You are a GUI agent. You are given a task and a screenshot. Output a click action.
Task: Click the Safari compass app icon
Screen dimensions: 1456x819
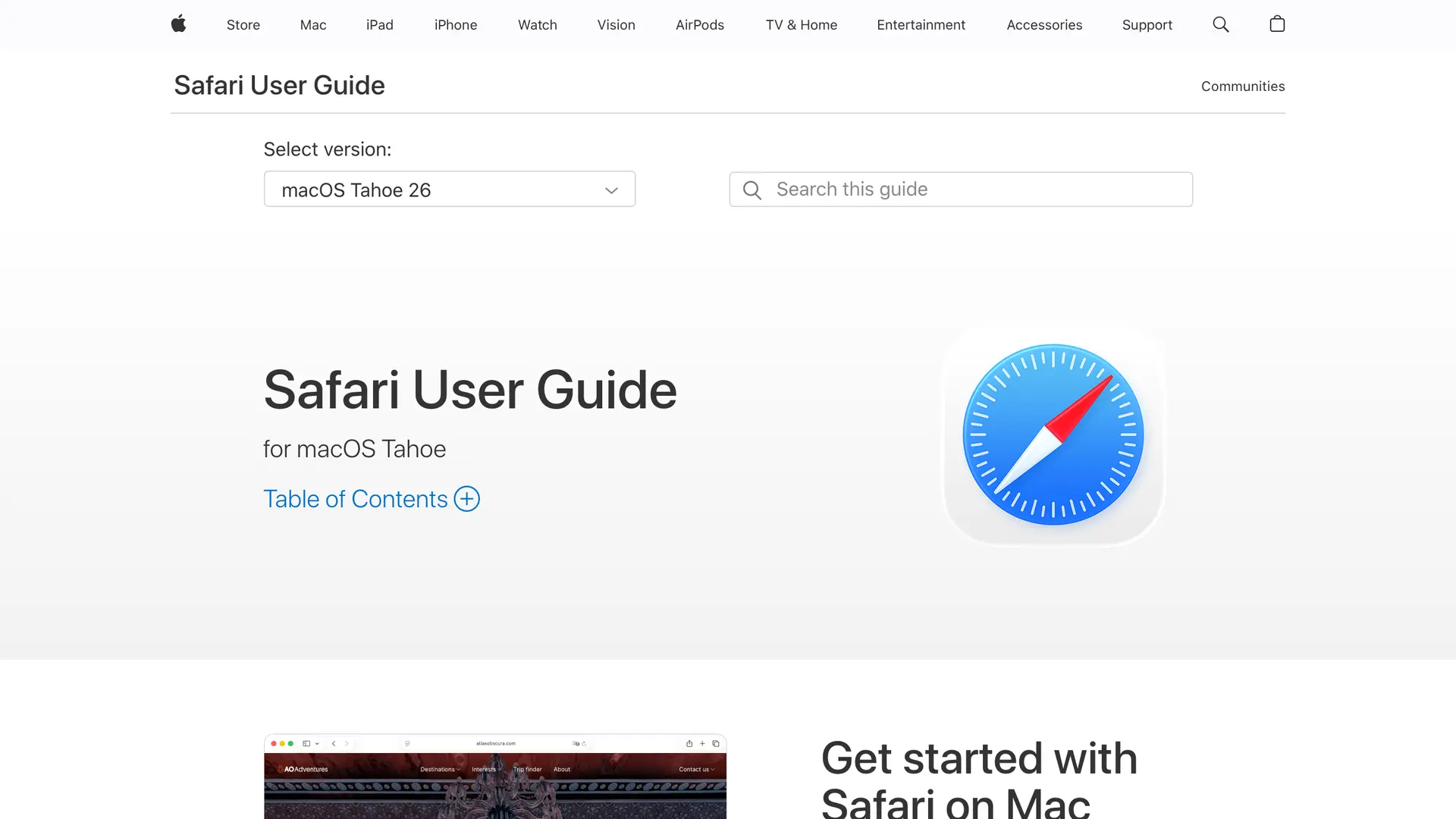(x=1053, y=435)
